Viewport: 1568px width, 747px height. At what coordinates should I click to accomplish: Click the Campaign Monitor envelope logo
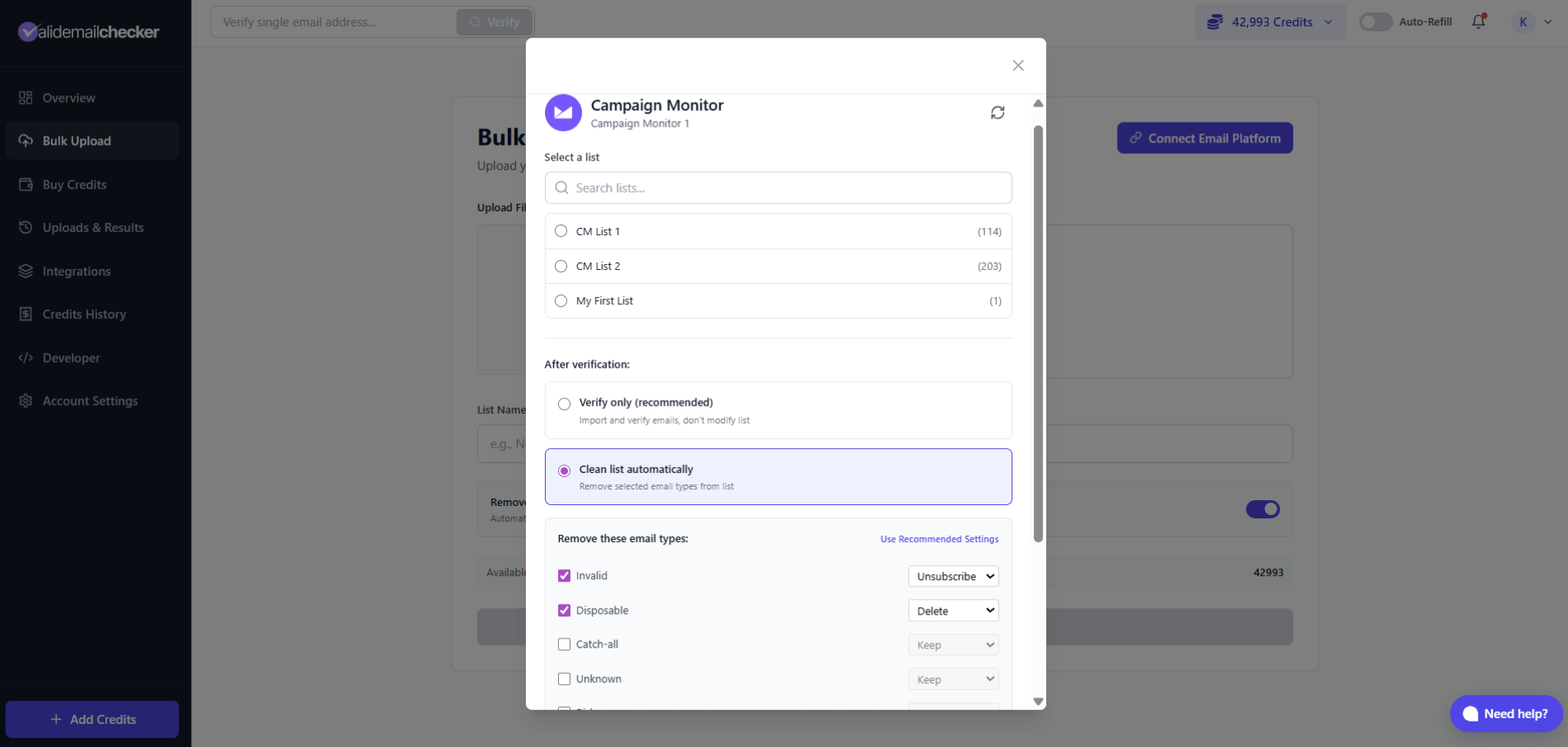tap(563, 113)
